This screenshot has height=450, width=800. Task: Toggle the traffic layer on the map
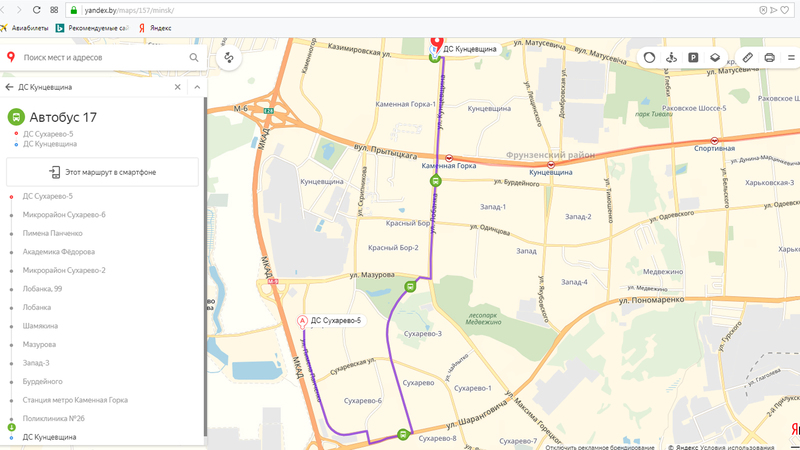click(649, 58)
